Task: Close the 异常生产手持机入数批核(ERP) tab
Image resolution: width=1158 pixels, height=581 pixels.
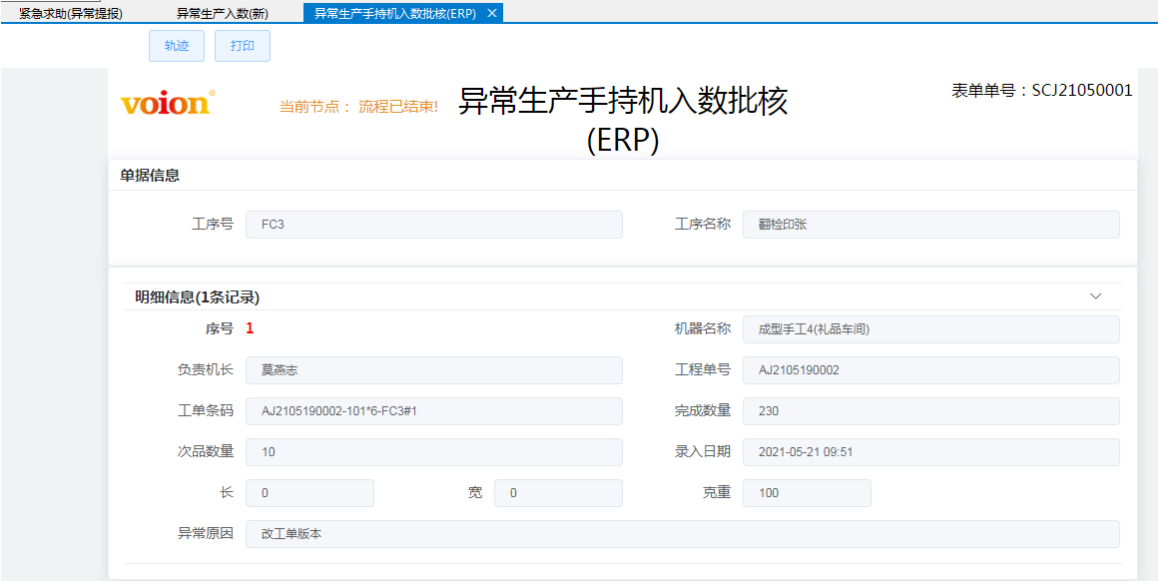Action: (492, 13)
